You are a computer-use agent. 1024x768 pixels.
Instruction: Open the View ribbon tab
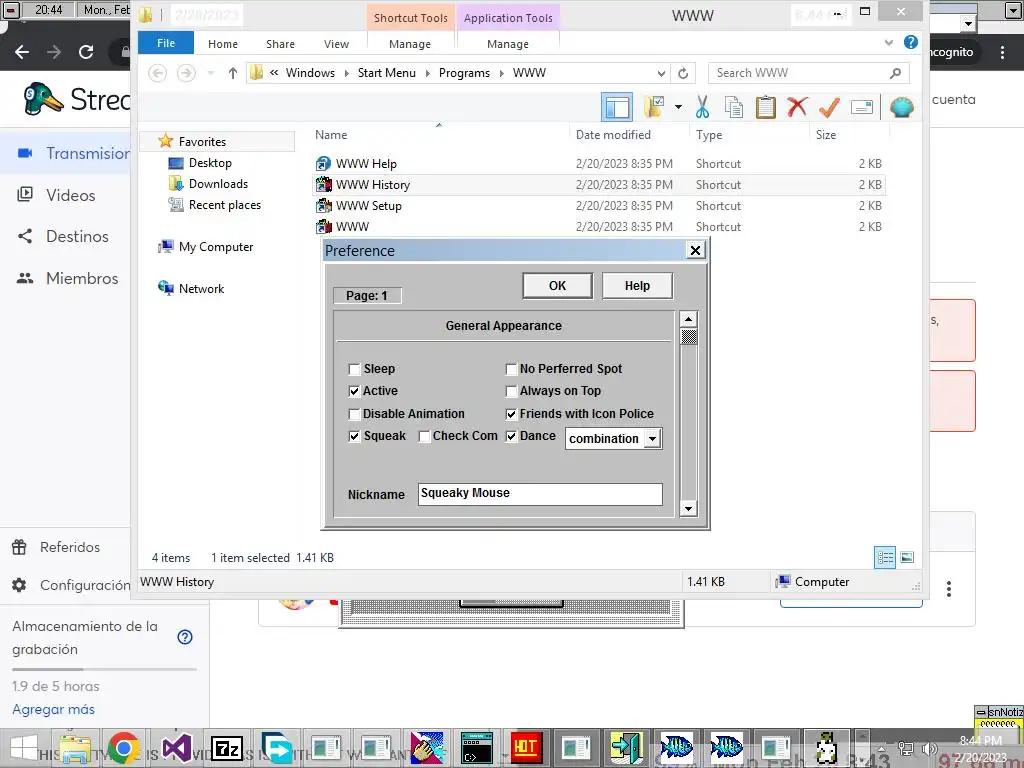click(x=336, y=44)
